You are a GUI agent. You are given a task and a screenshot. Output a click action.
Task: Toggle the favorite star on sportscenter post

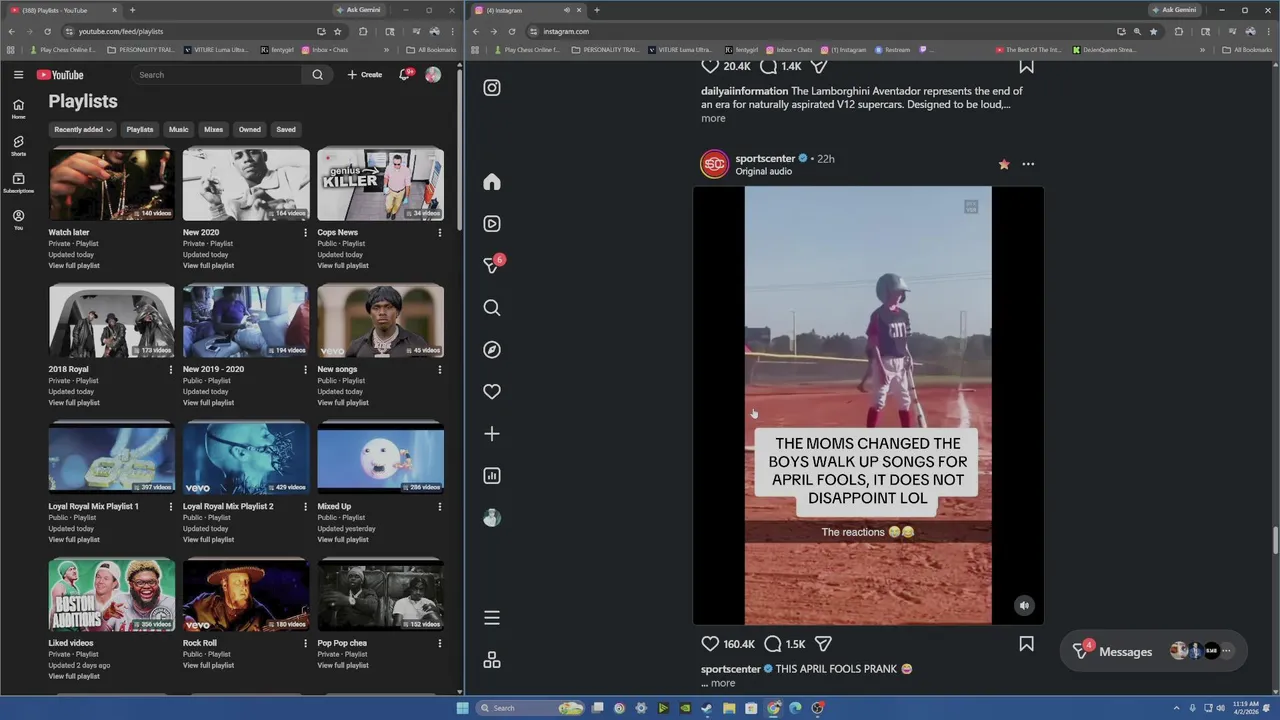[x=1004, y=164]
